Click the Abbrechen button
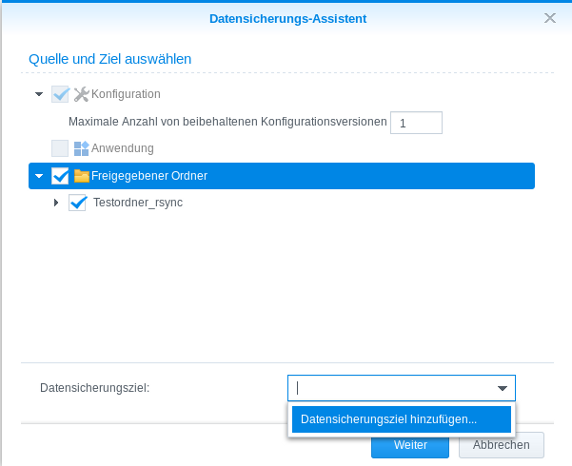This screenshot has height=466, width=572. coord(501,445)
